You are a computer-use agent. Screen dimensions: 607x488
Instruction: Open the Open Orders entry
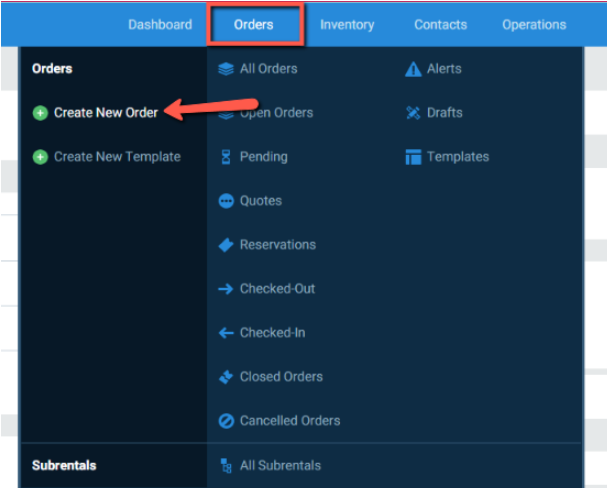click(x=276, y=113)
